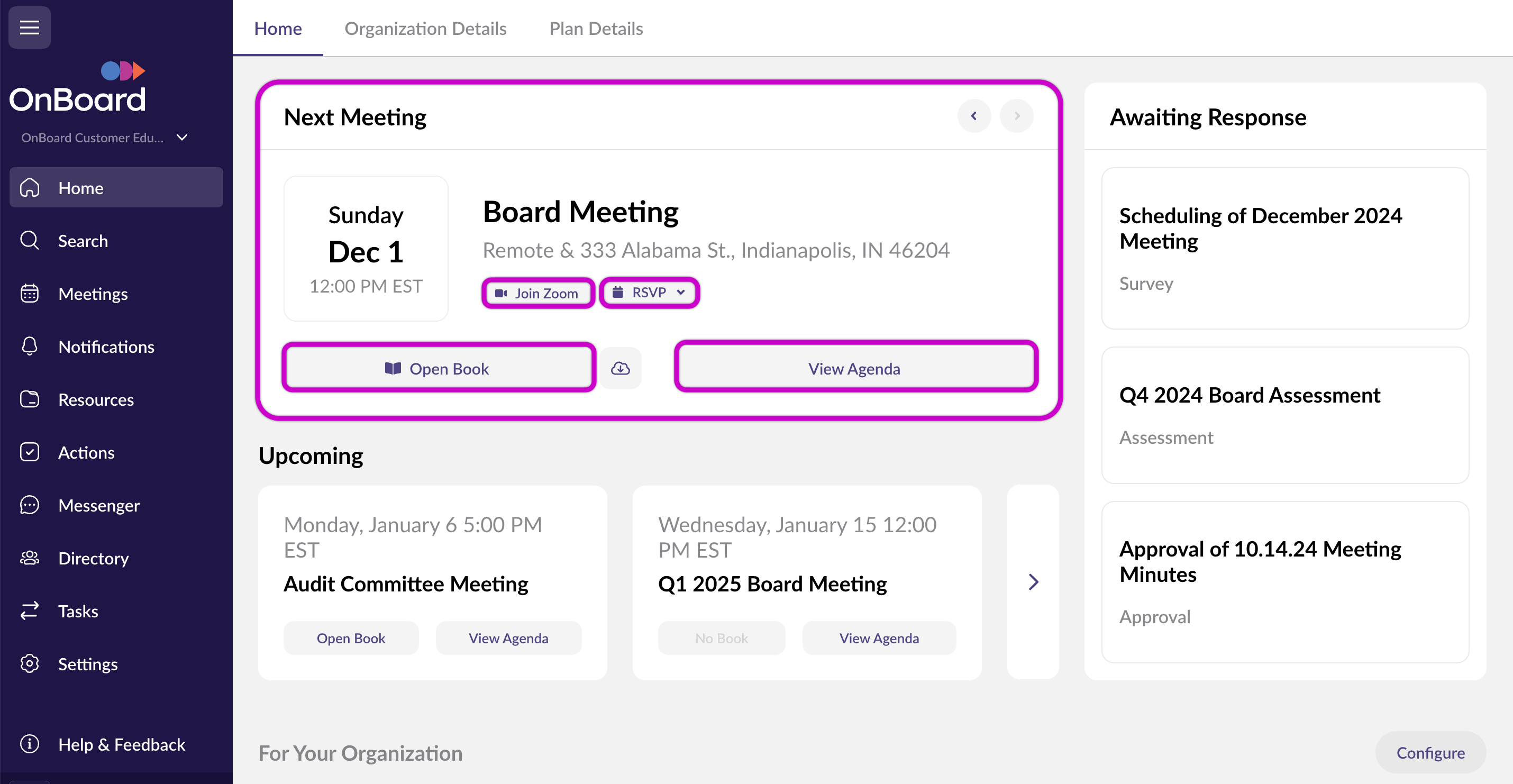The height and width of the screenshot is (784, 1513).
Task: Open Book for the Board Meeting
Action: click(x=438, y=368)
